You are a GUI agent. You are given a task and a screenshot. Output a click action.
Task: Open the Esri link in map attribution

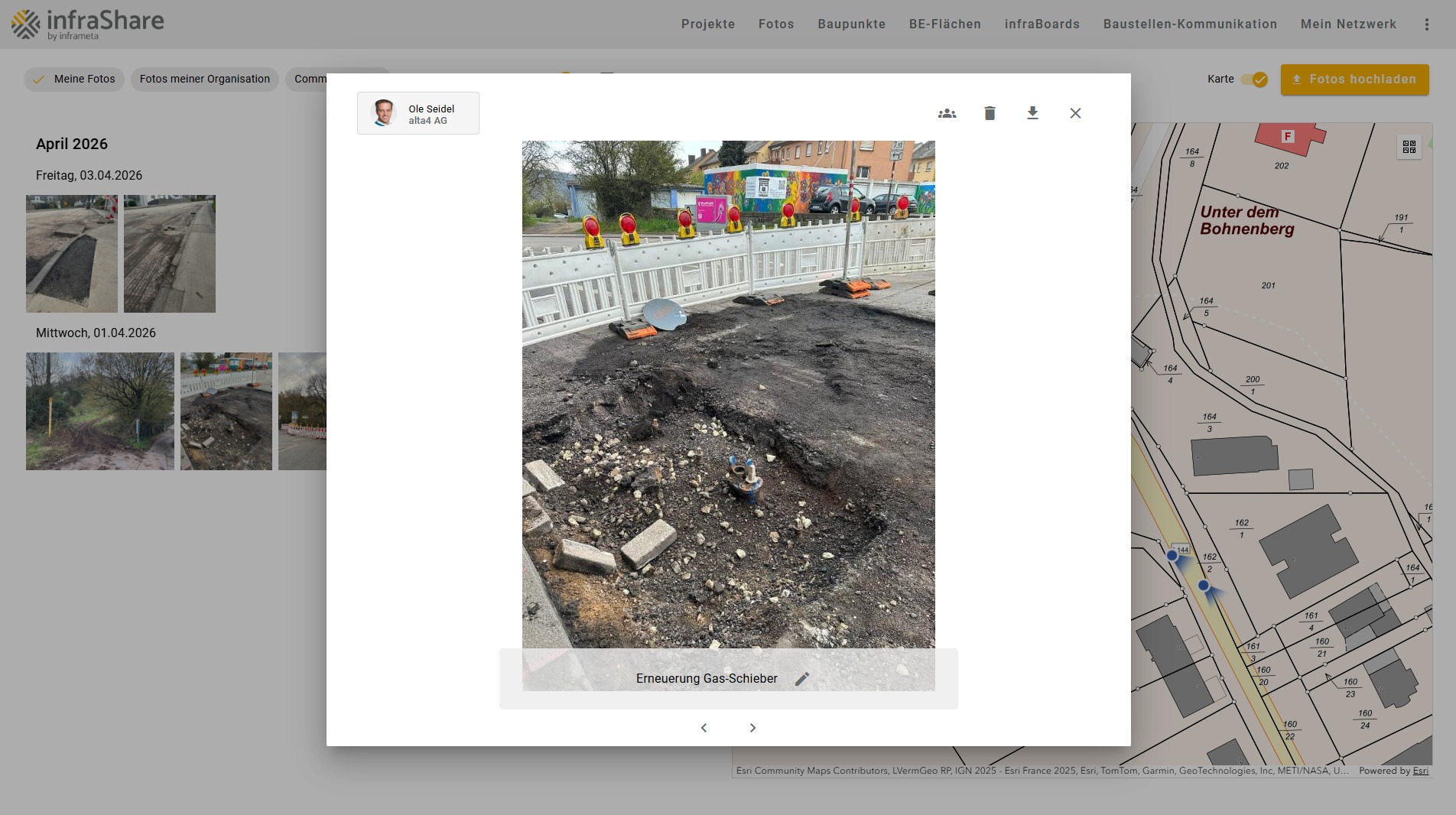[x=1420, y=771]
